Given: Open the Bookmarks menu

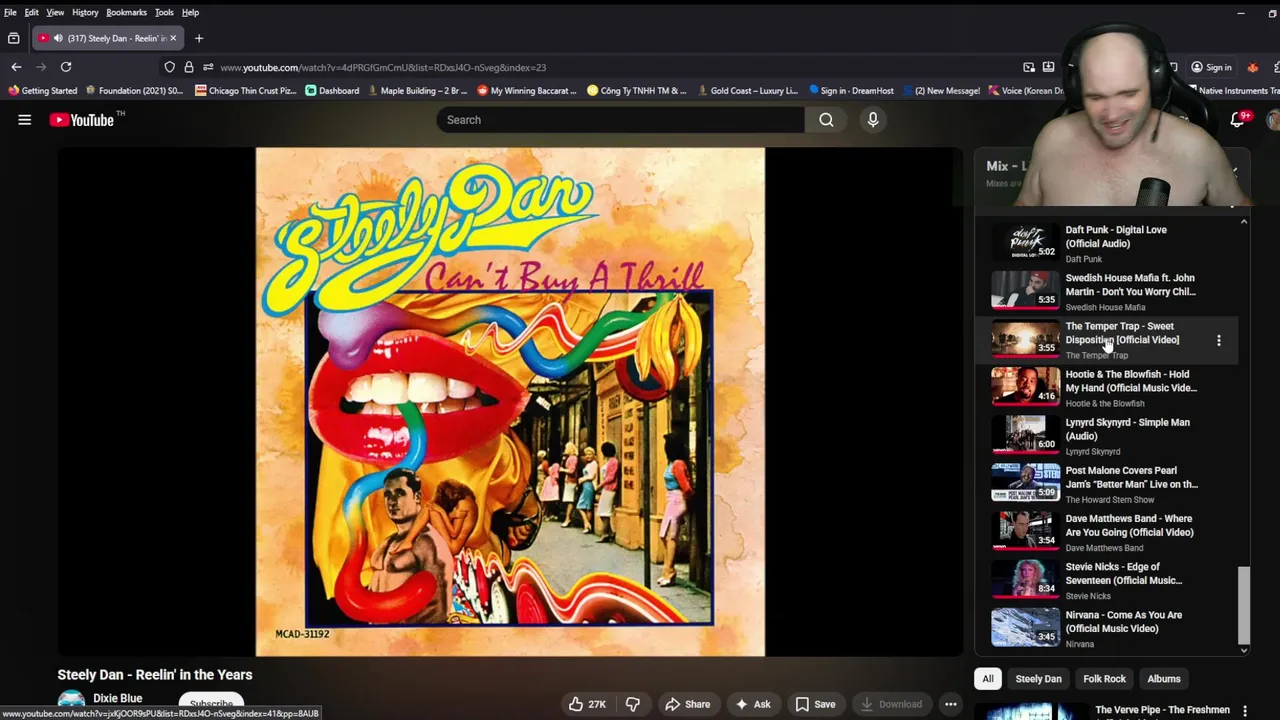Looking at the screenshot, I should tap(127, 12).
